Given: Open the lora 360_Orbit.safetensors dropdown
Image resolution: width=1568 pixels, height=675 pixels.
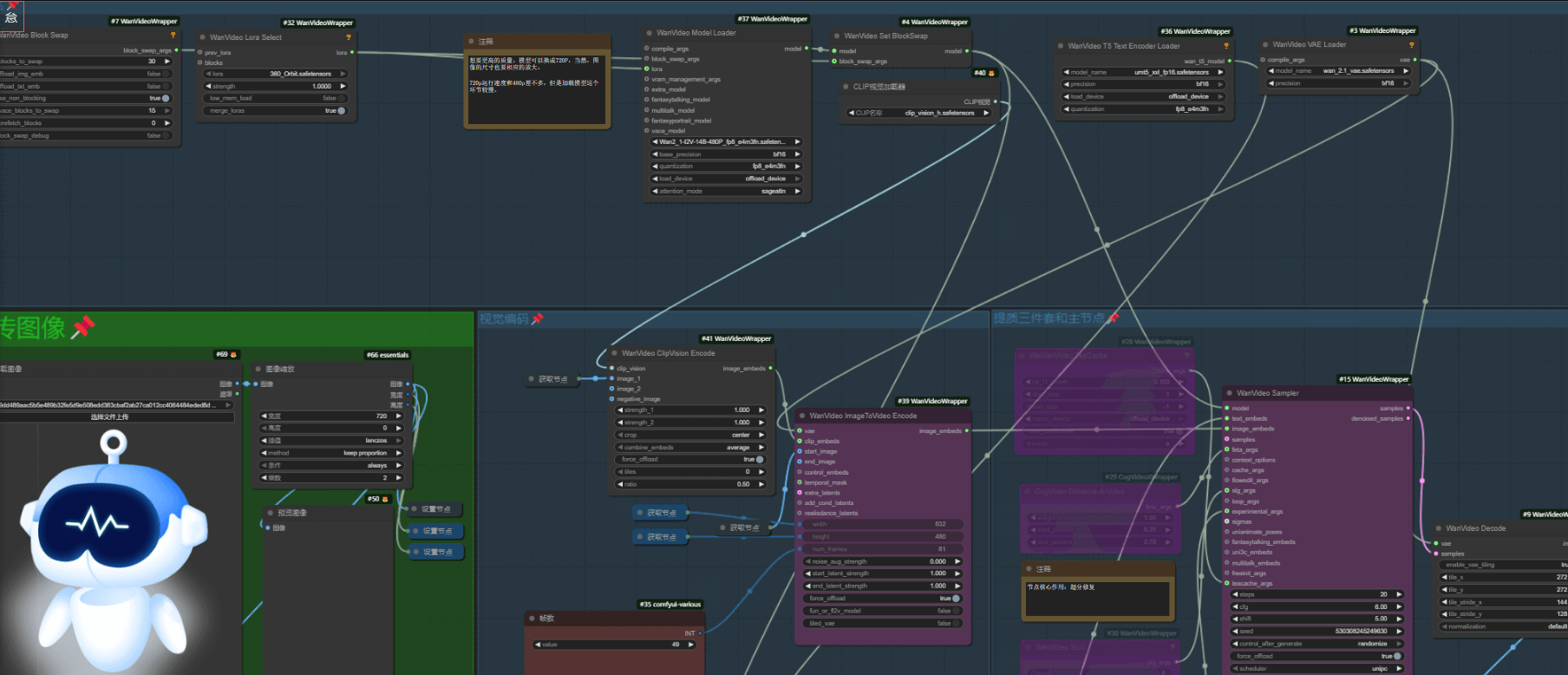Looking at the screenshot, I should click(276, 74).
